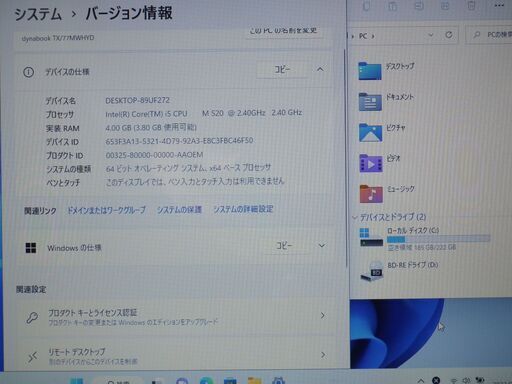This screenshot has height=384, width=512.
Task: Open the システムの詳細設定 link
Action: pyautogui.click(x=243, y=209)
